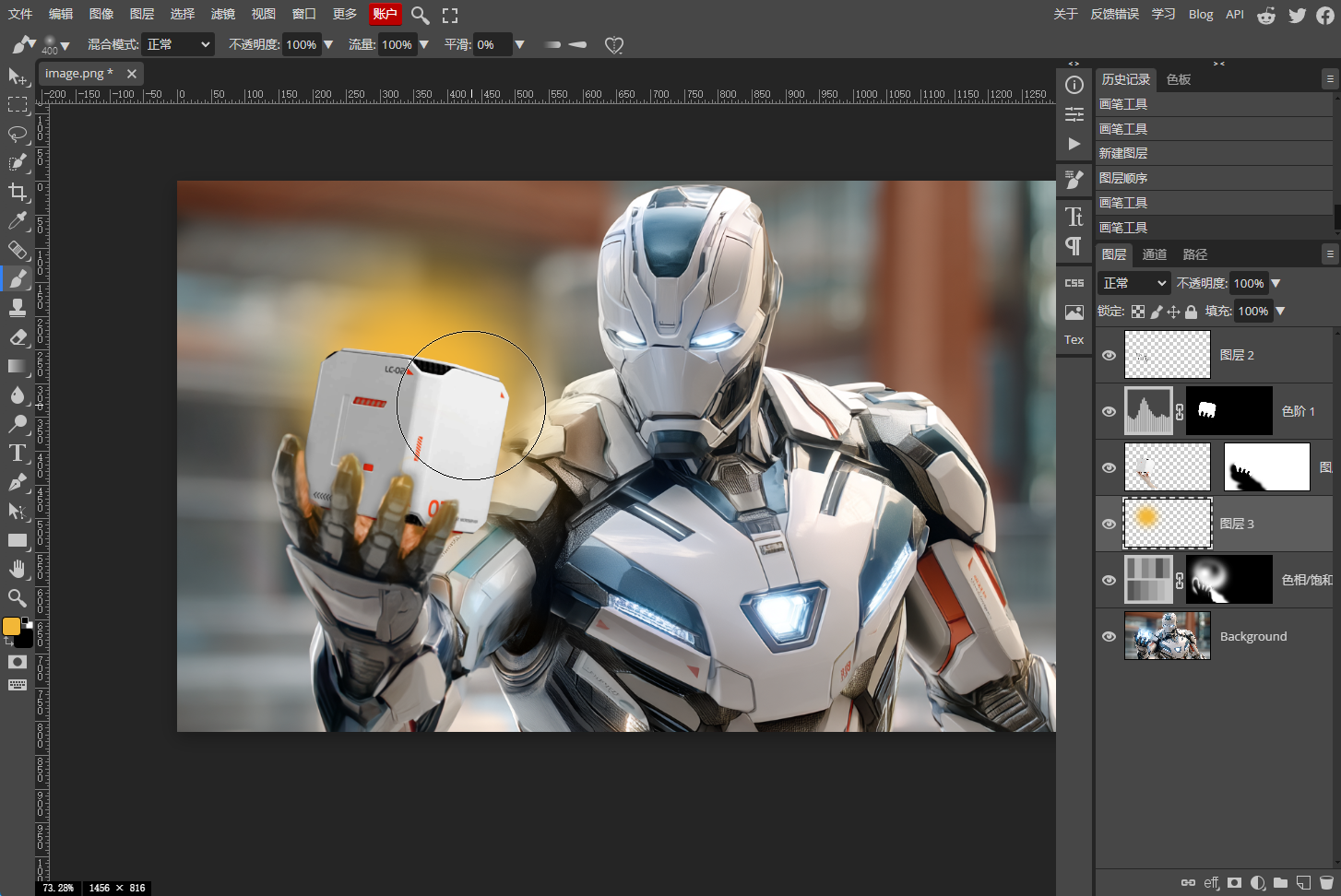Click the 账户 account button
The width and height of the screenshot is (1341, 896).
(385, 14)
